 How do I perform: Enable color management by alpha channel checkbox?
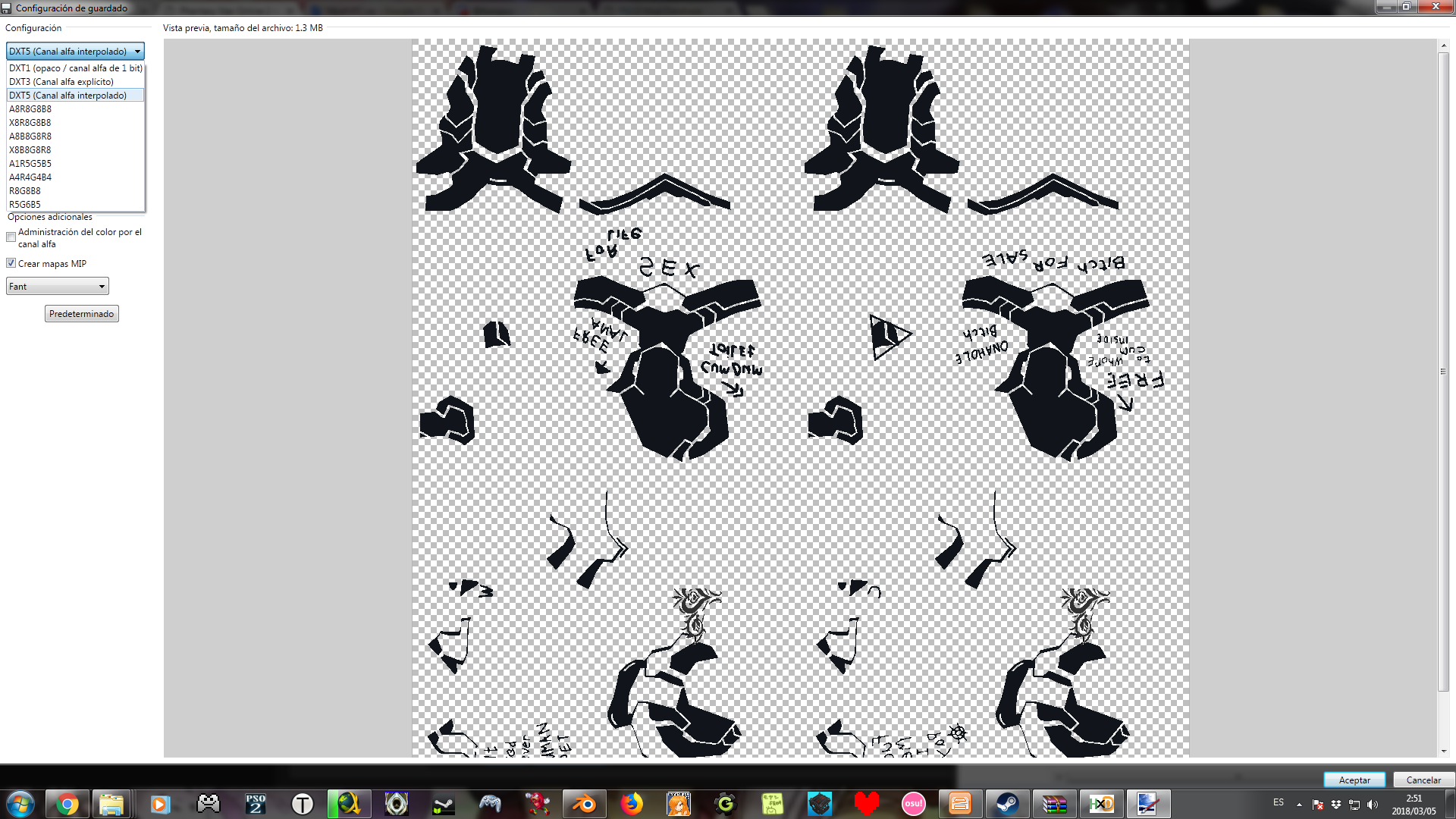click(11, 237)
